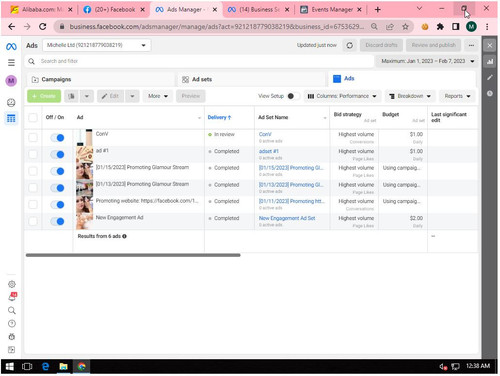Click the duplicate ads icon button
This screenshot has height=376, width=500.
tap(71, 96)
